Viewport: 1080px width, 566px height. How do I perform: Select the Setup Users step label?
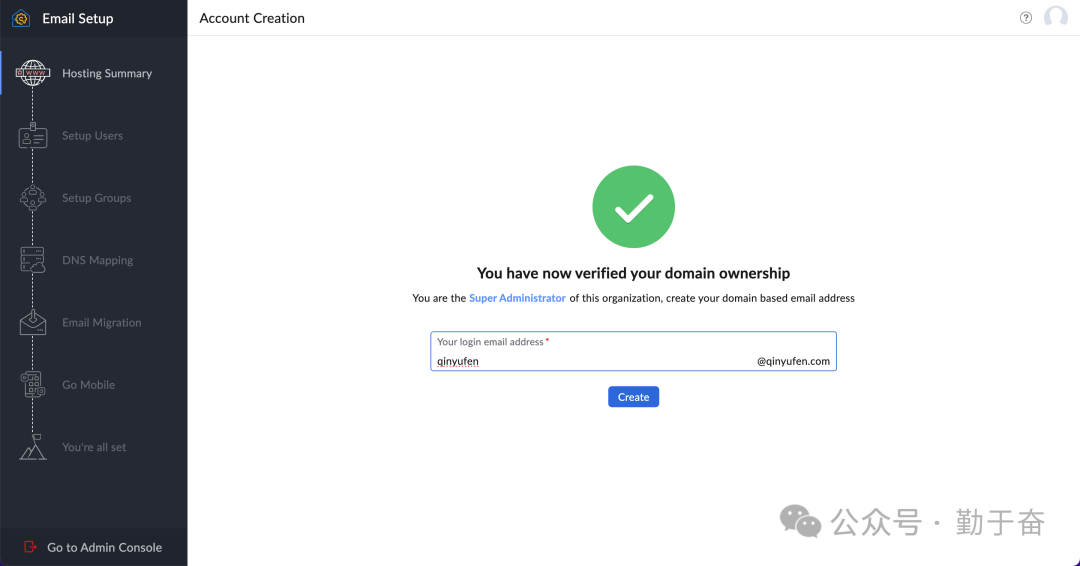[92, 136]
